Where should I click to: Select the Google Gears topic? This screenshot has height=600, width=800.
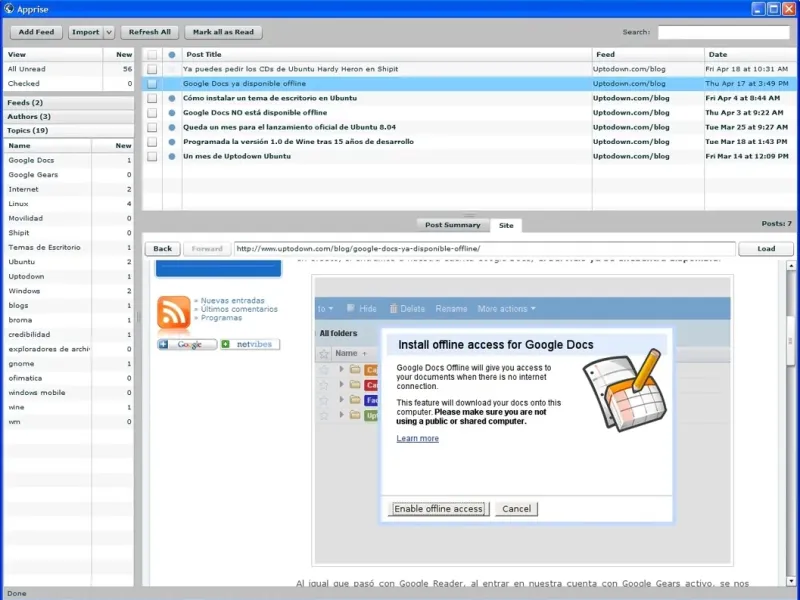pos(68,174)
